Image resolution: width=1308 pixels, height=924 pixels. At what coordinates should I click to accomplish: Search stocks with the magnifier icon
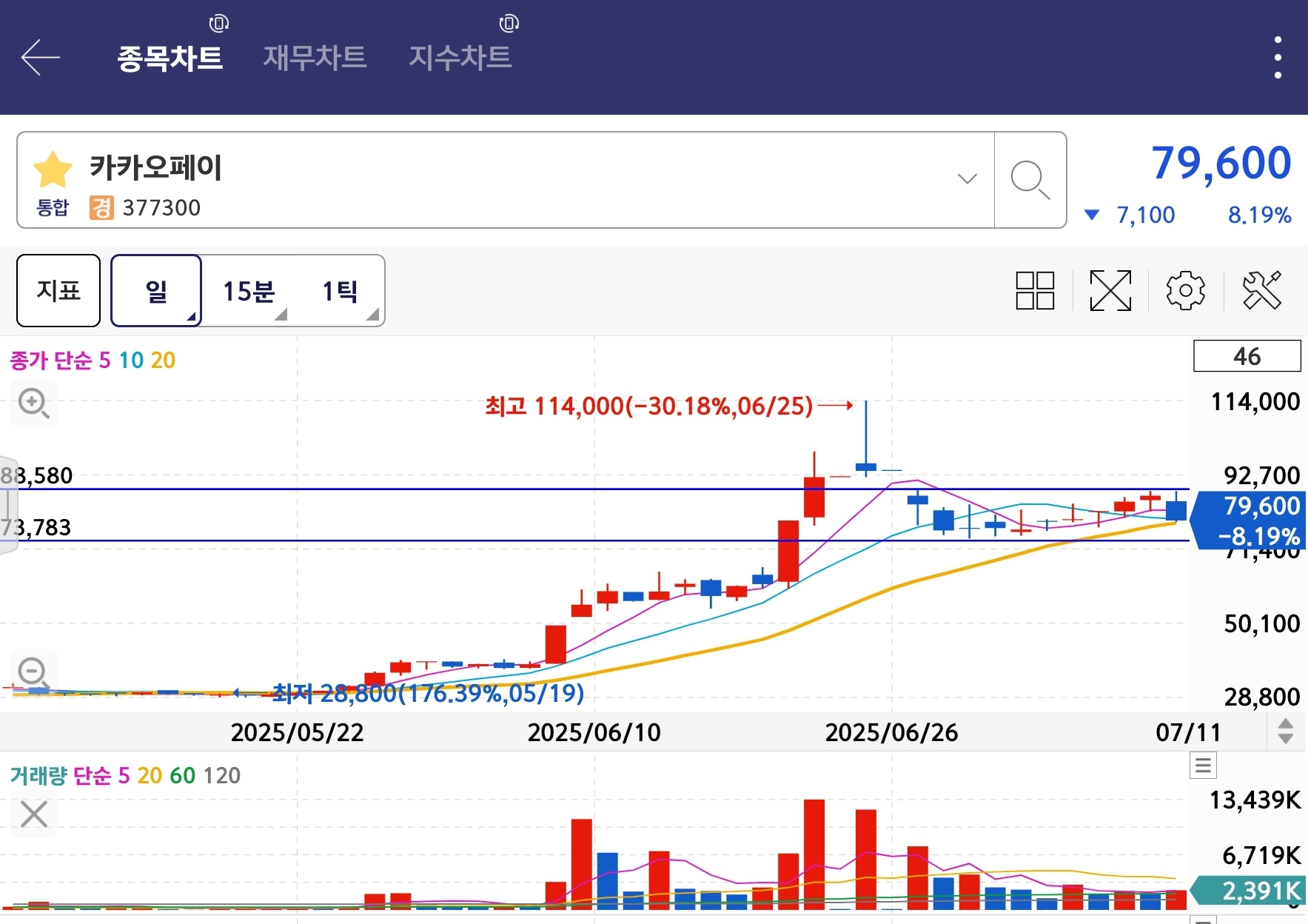(1030, 180)
